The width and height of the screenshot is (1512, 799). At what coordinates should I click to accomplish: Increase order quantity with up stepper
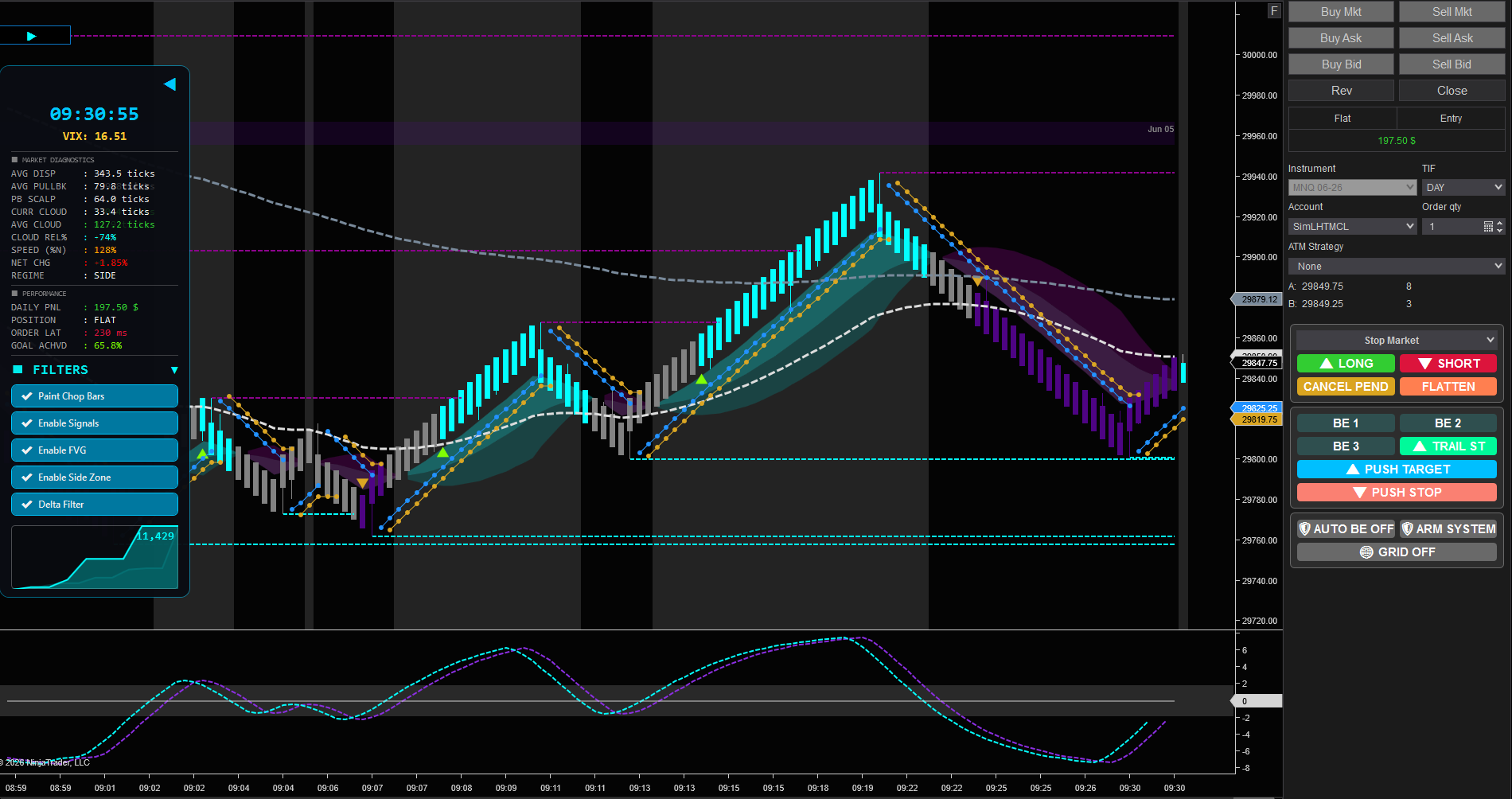click(1500, 223)
